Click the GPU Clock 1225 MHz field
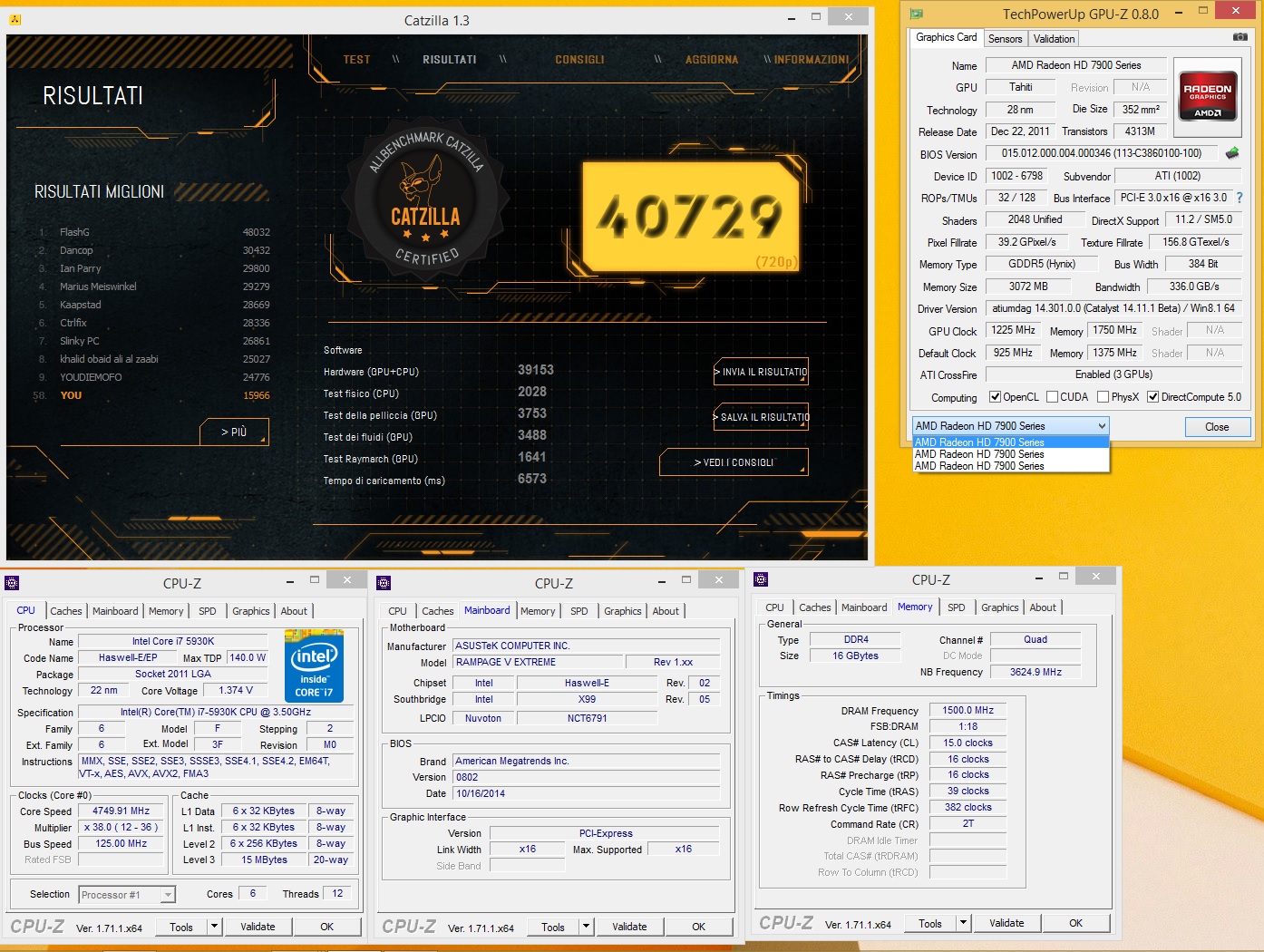This screenshot has height=952, width=1264. tap(1013, 331)
